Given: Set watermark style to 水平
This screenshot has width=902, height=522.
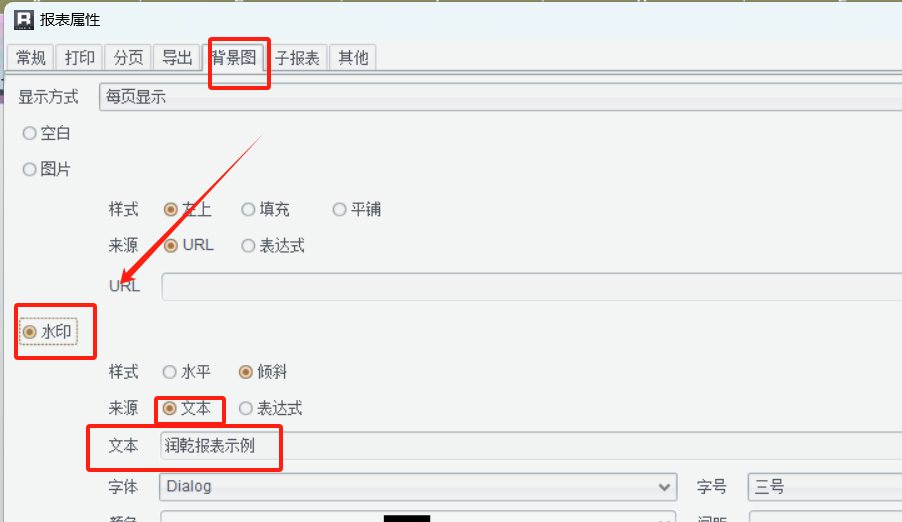Looking at the screenshot, I should point(186,372).
